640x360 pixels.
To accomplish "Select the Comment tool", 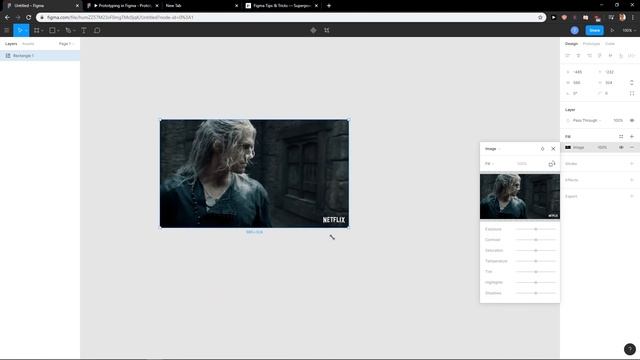I will [97, 30].
